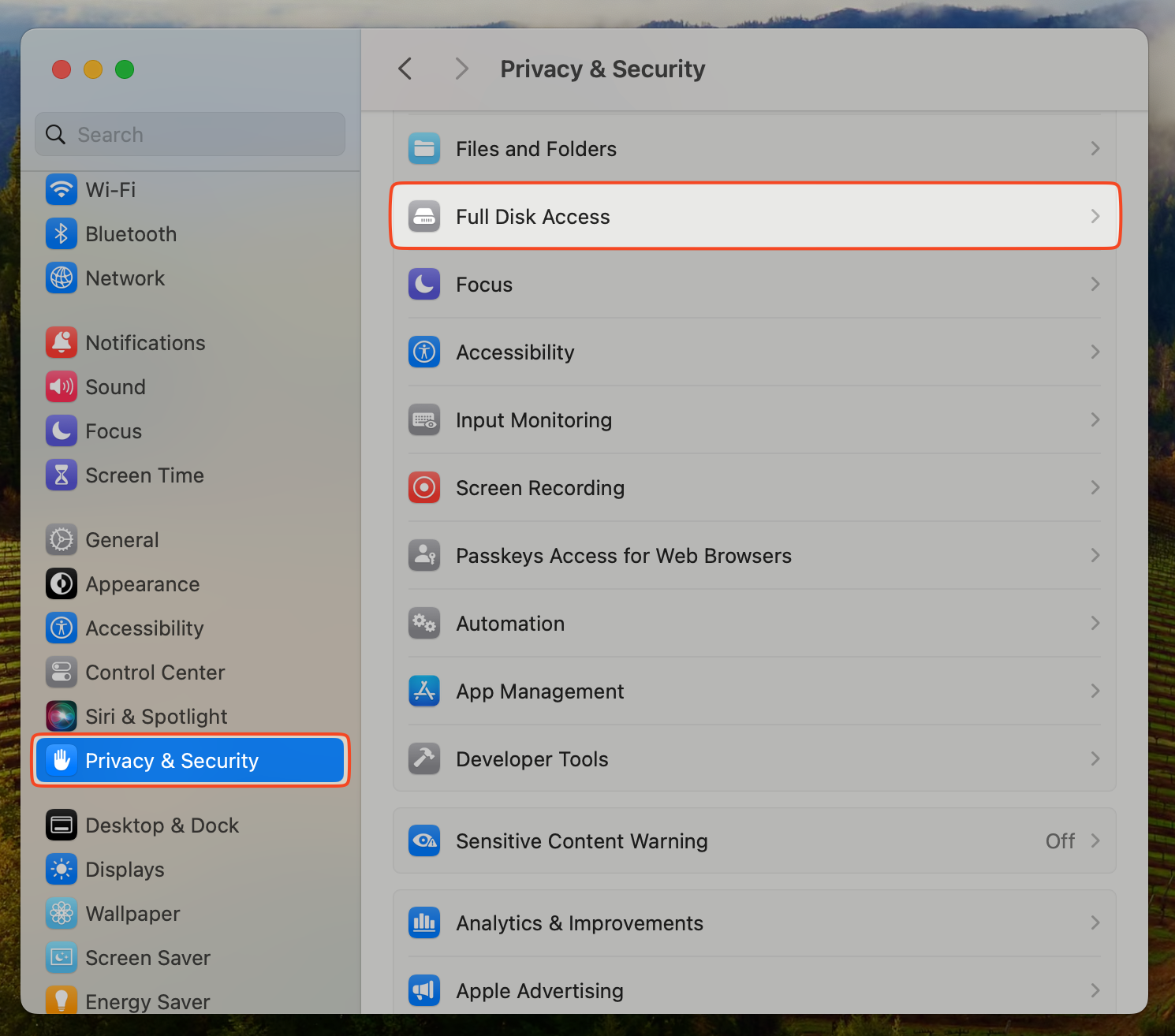The height and width of the screenshot is (1036, 1175).
Task: Click the Automation gears icon
Action: point(424,624)
